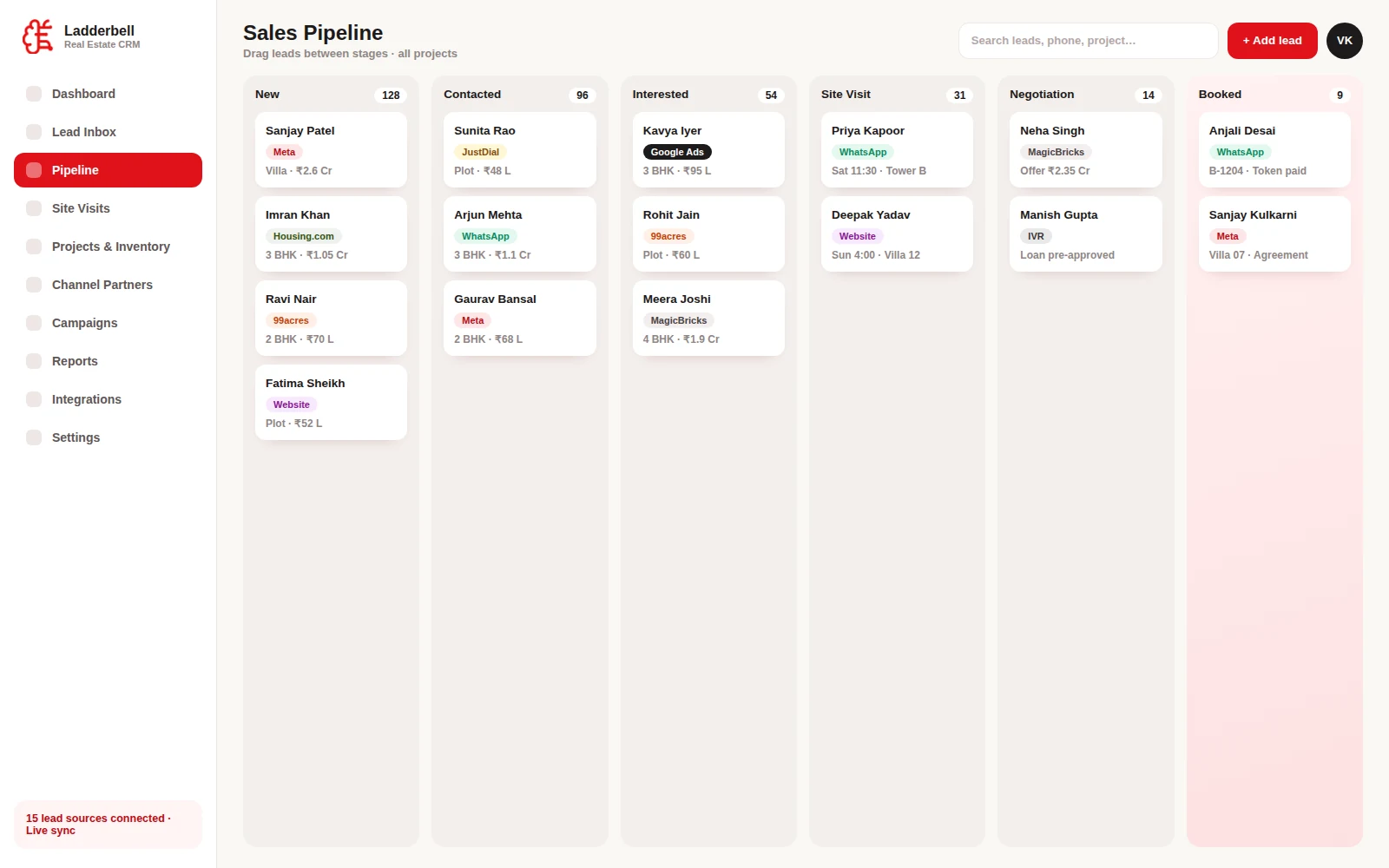
Task: Click the Booked count 9
Action: (x=1340, y=95)
